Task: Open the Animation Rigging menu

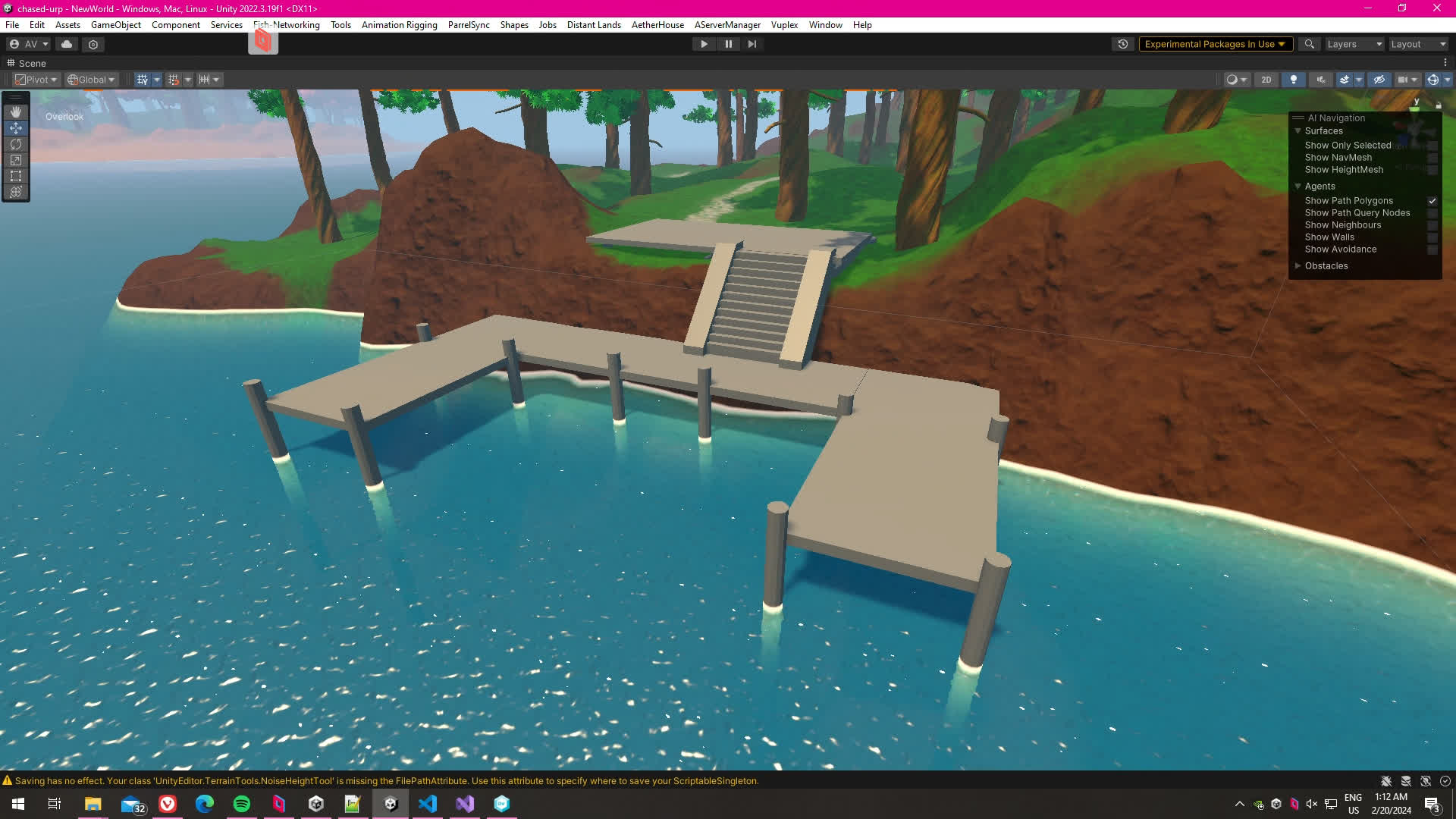Action: [399, 25]
